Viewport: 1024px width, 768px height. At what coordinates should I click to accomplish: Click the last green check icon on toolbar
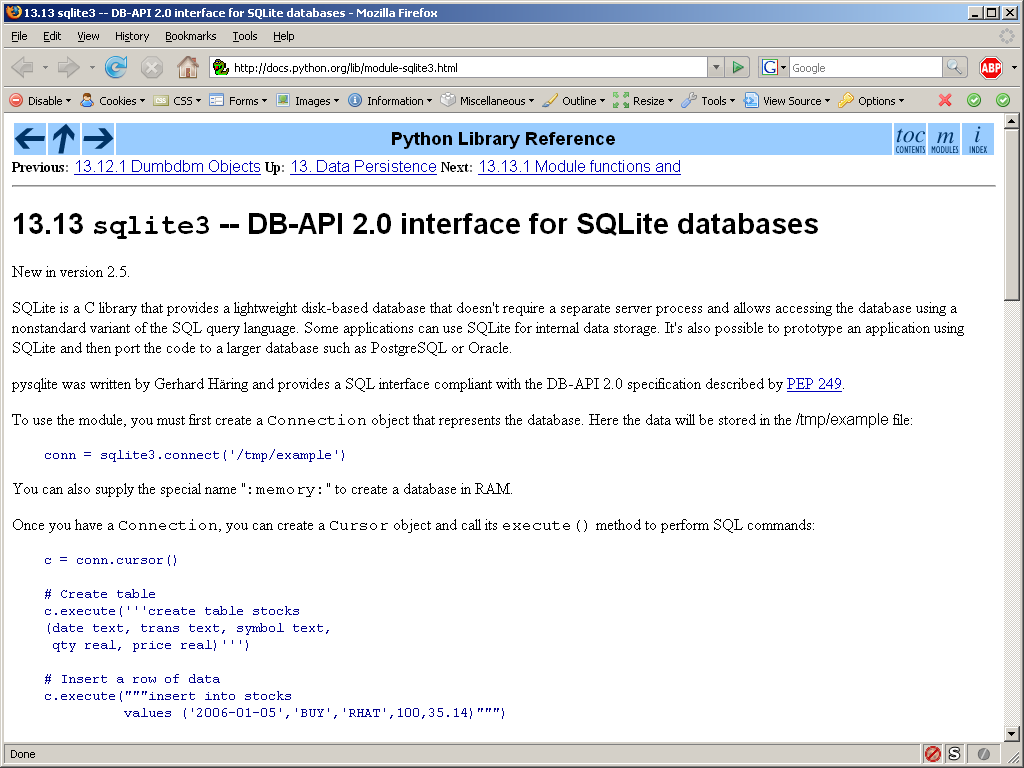[x=1003, y=100]
